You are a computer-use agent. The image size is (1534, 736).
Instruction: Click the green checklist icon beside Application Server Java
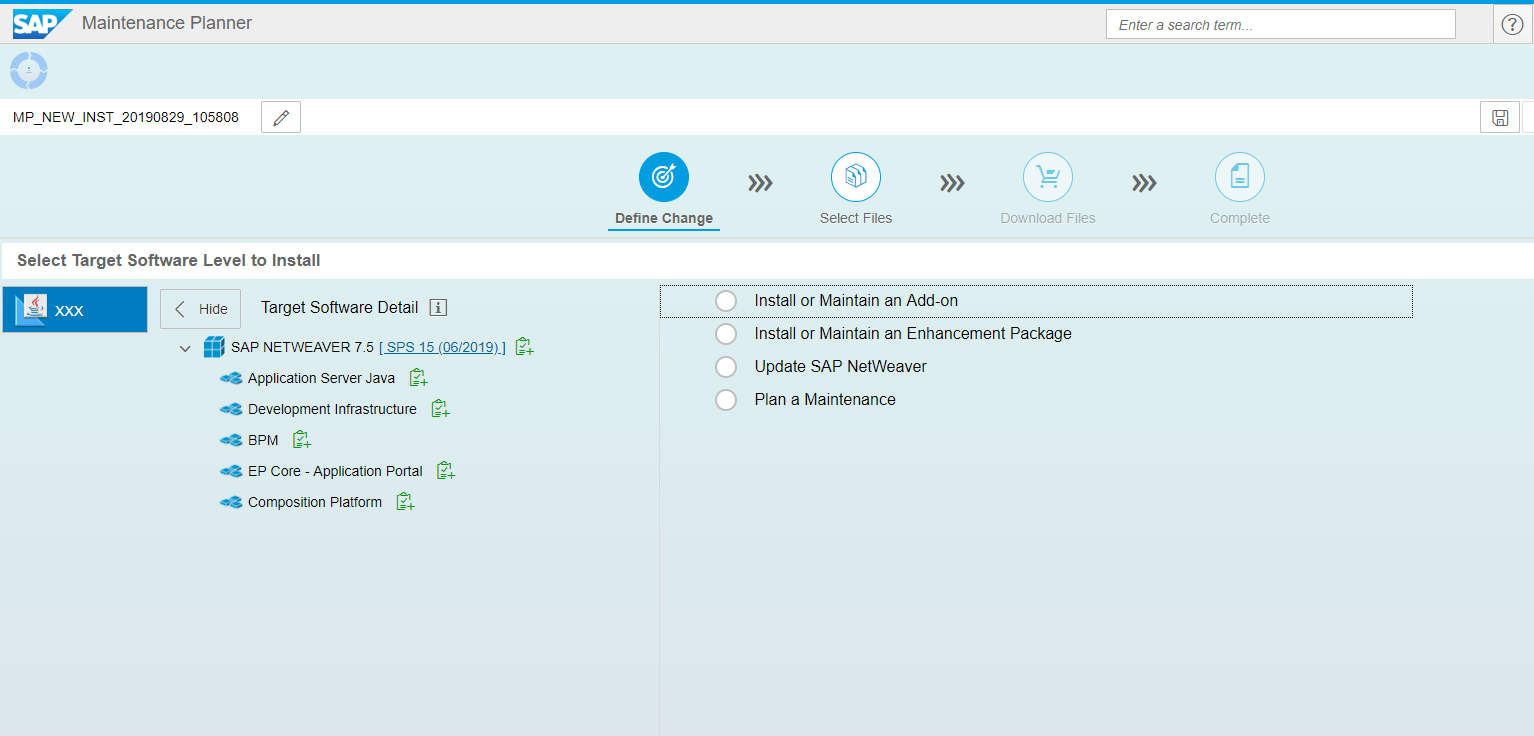tap(418, 378)
